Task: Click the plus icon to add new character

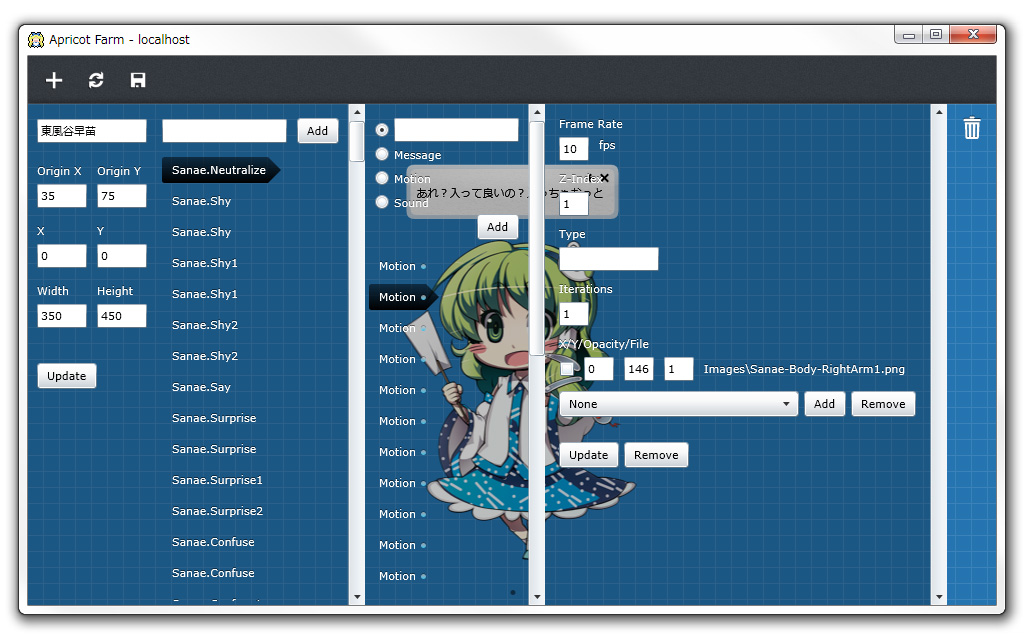Action: [54, 80]
